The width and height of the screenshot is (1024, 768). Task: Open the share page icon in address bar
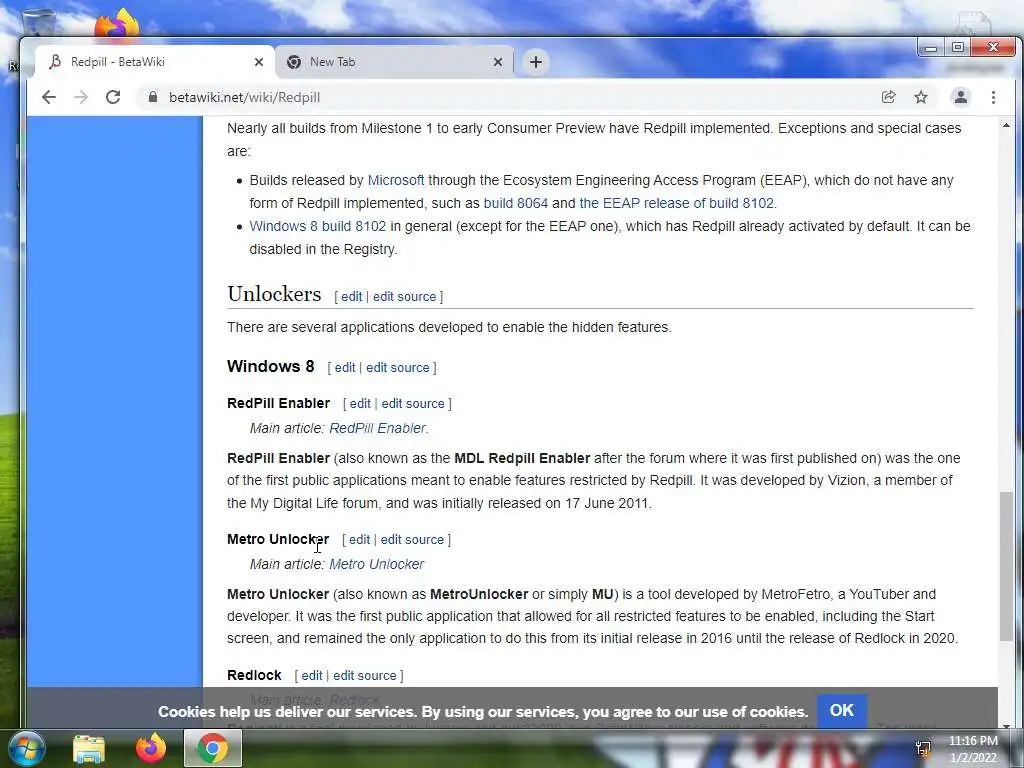pos(888,97)
